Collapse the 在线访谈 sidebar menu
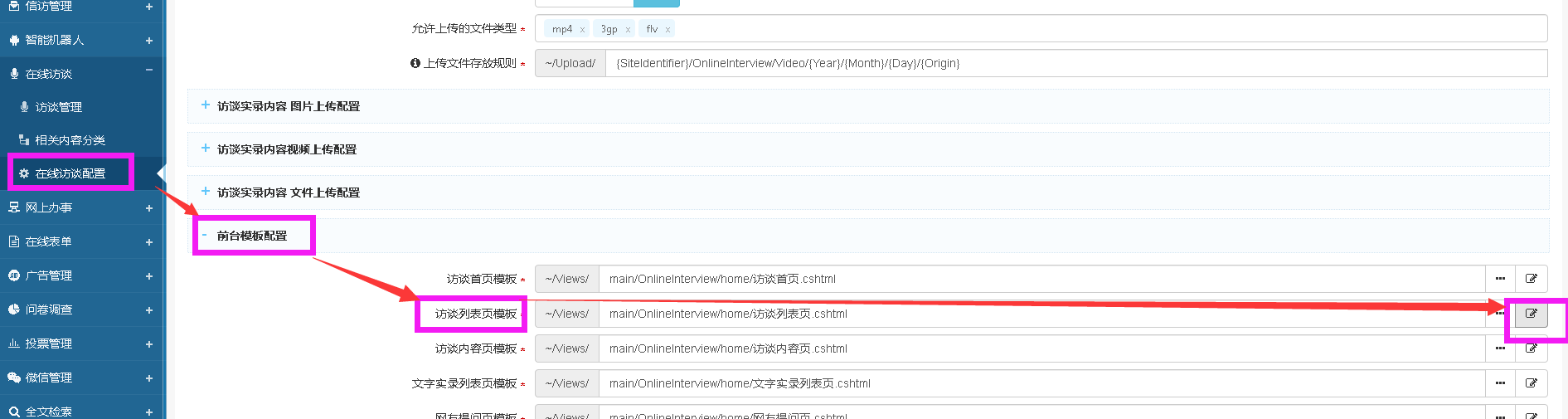Viewport: 1568px width, 419px height. [x=149, y=71]
